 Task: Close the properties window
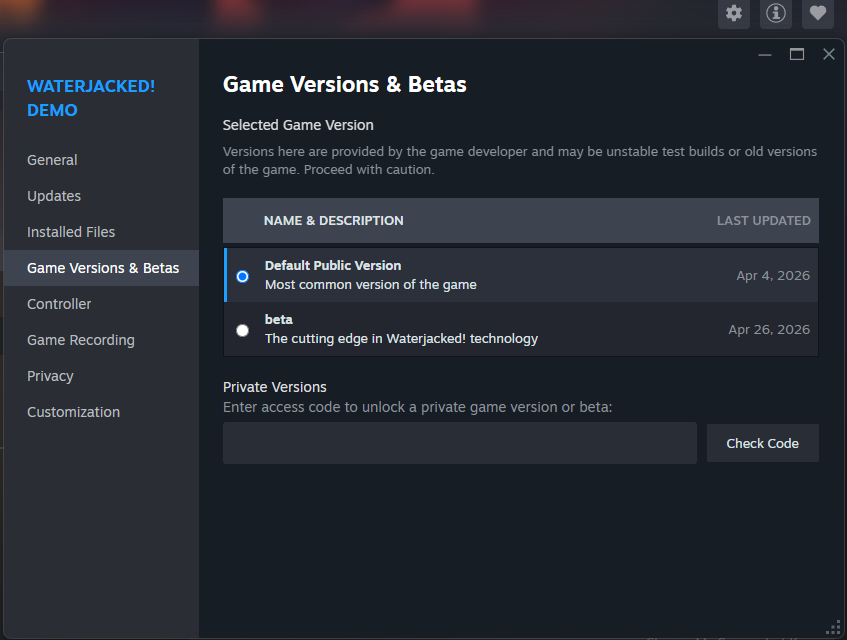point(829,54)
